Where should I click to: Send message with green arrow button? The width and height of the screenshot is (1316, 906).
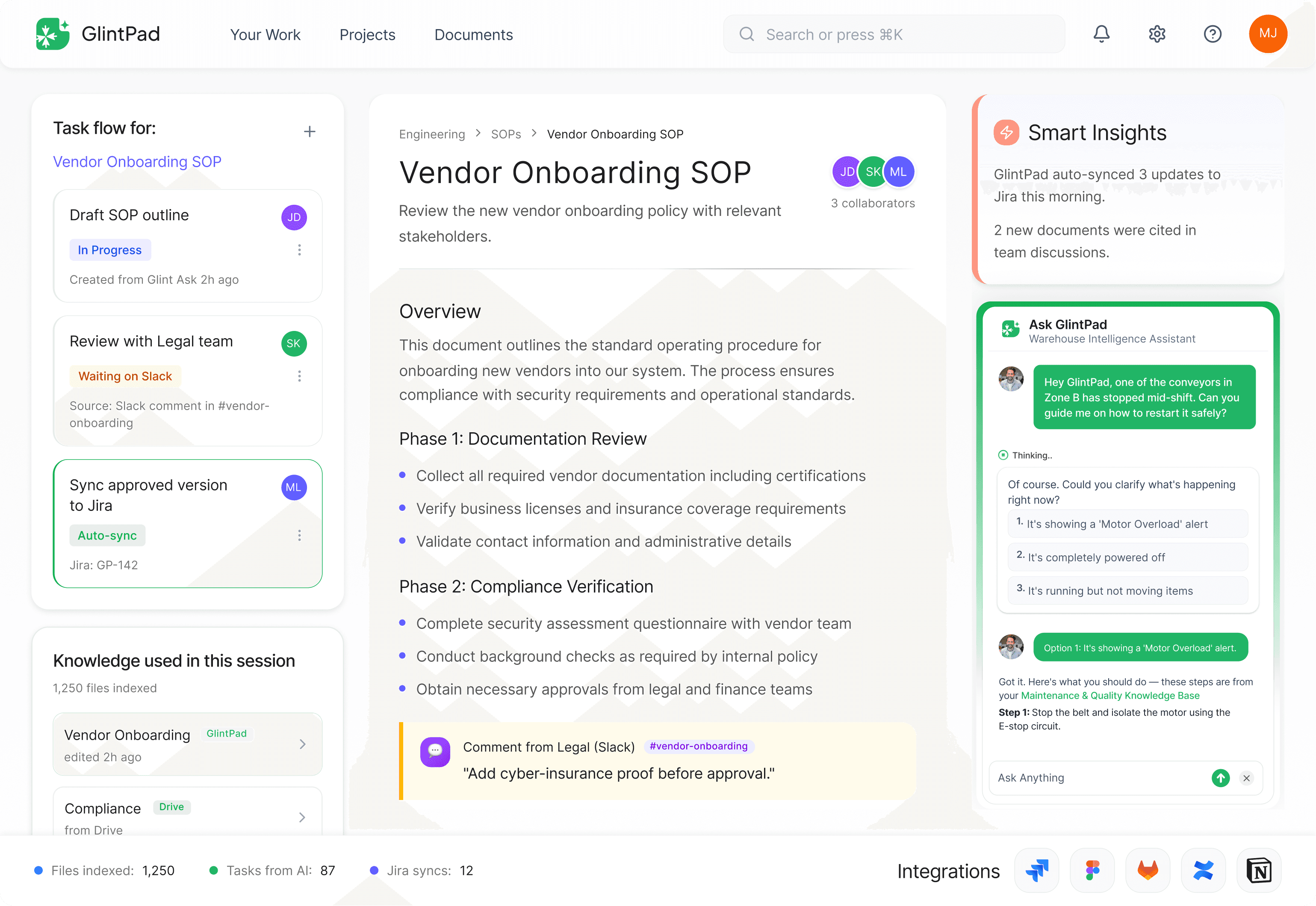(1220, 778)
